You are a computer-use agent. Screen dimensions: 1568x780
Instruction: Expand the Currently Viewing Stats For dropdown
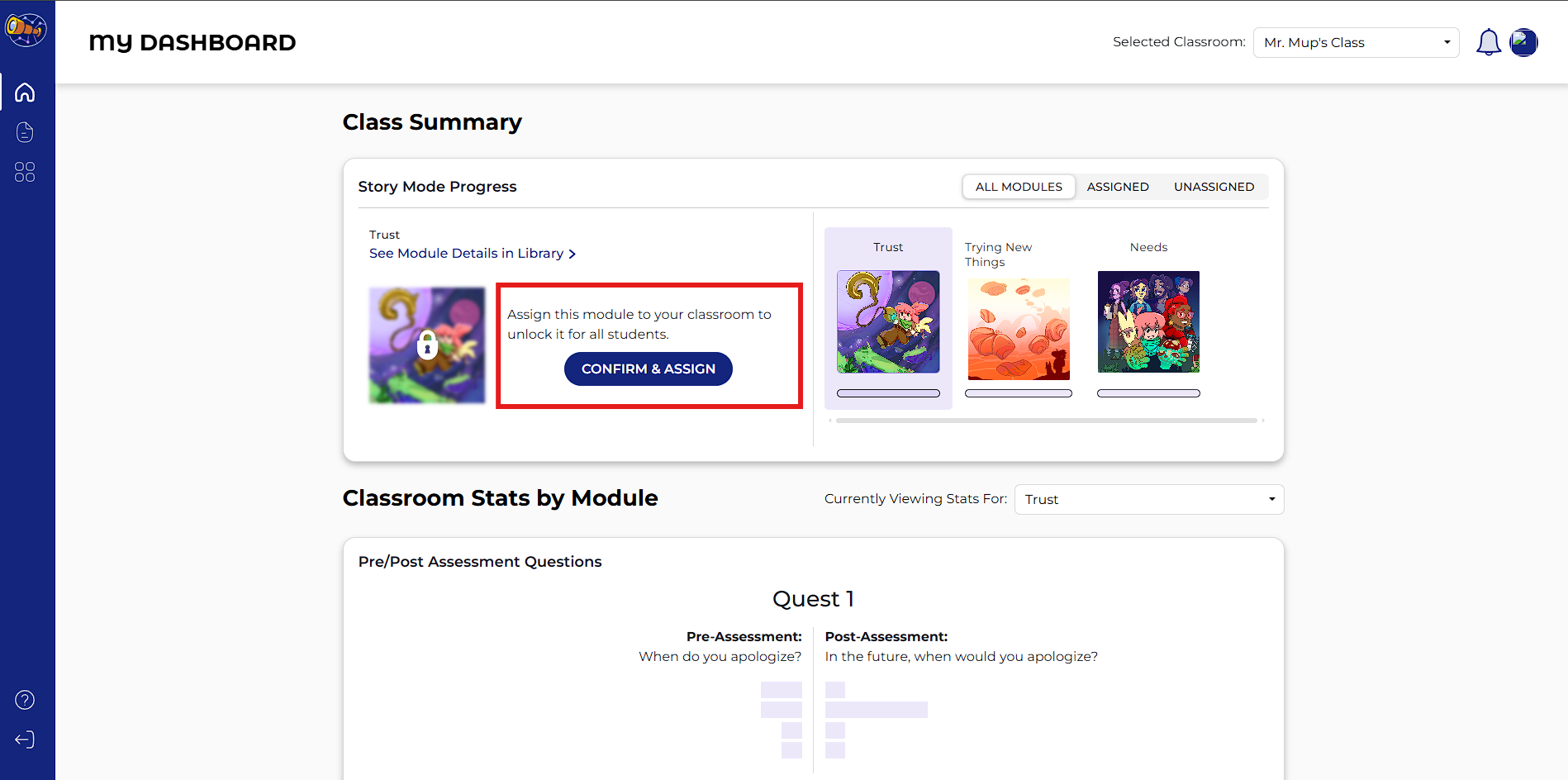tap(1148, 499)
